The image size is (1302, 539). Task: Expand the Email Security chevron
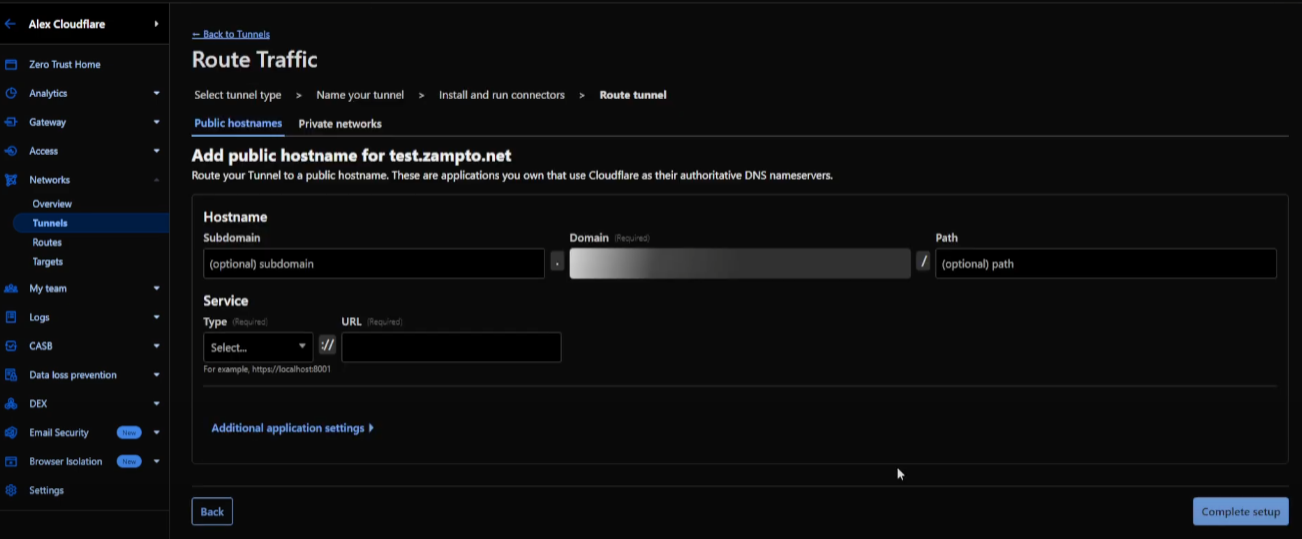point(156,433)
